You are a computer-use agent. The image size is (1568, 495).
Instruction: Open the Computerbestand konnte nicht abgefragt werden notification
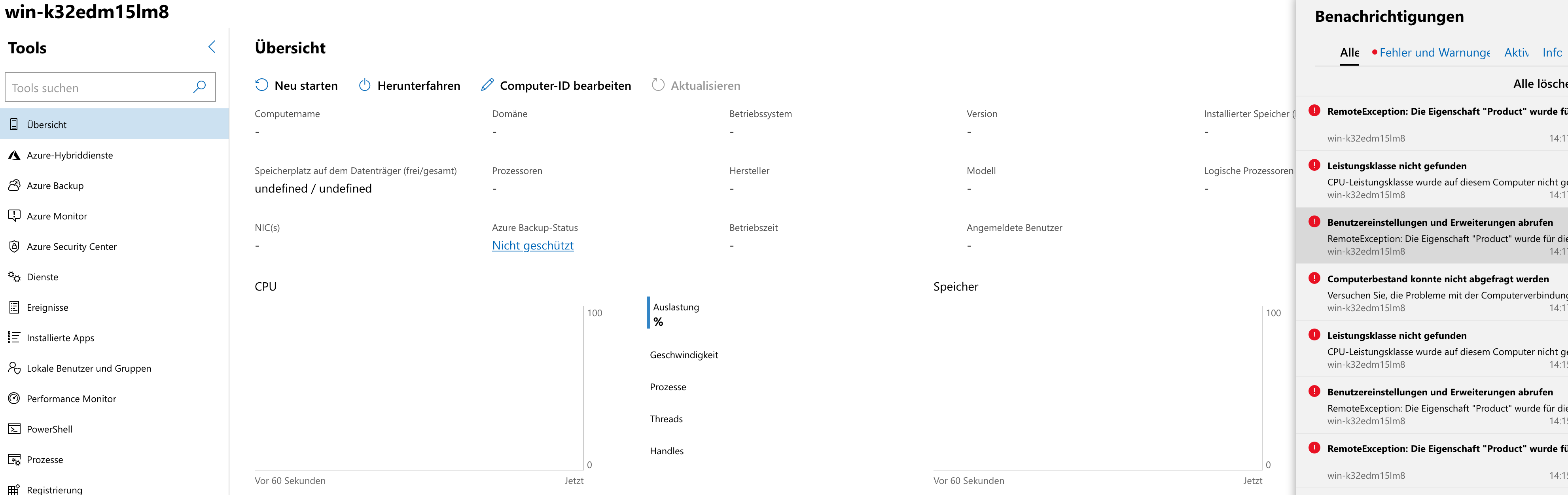(1432, 293)
